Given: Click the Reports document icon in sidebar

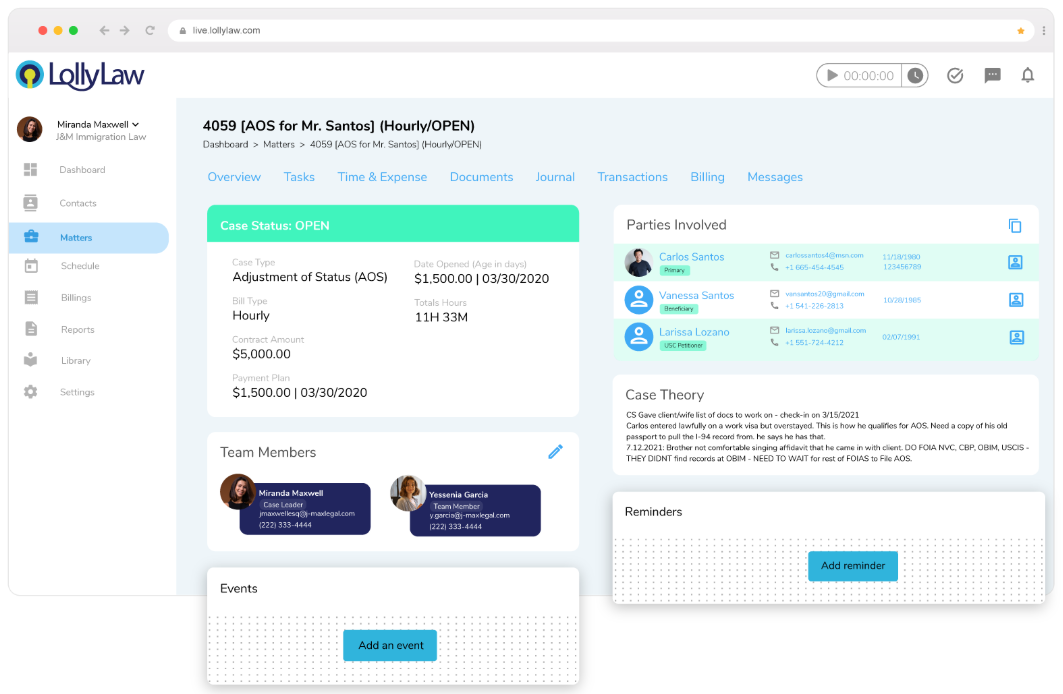Looking at the screenshot, I should [x=31, y=329].
